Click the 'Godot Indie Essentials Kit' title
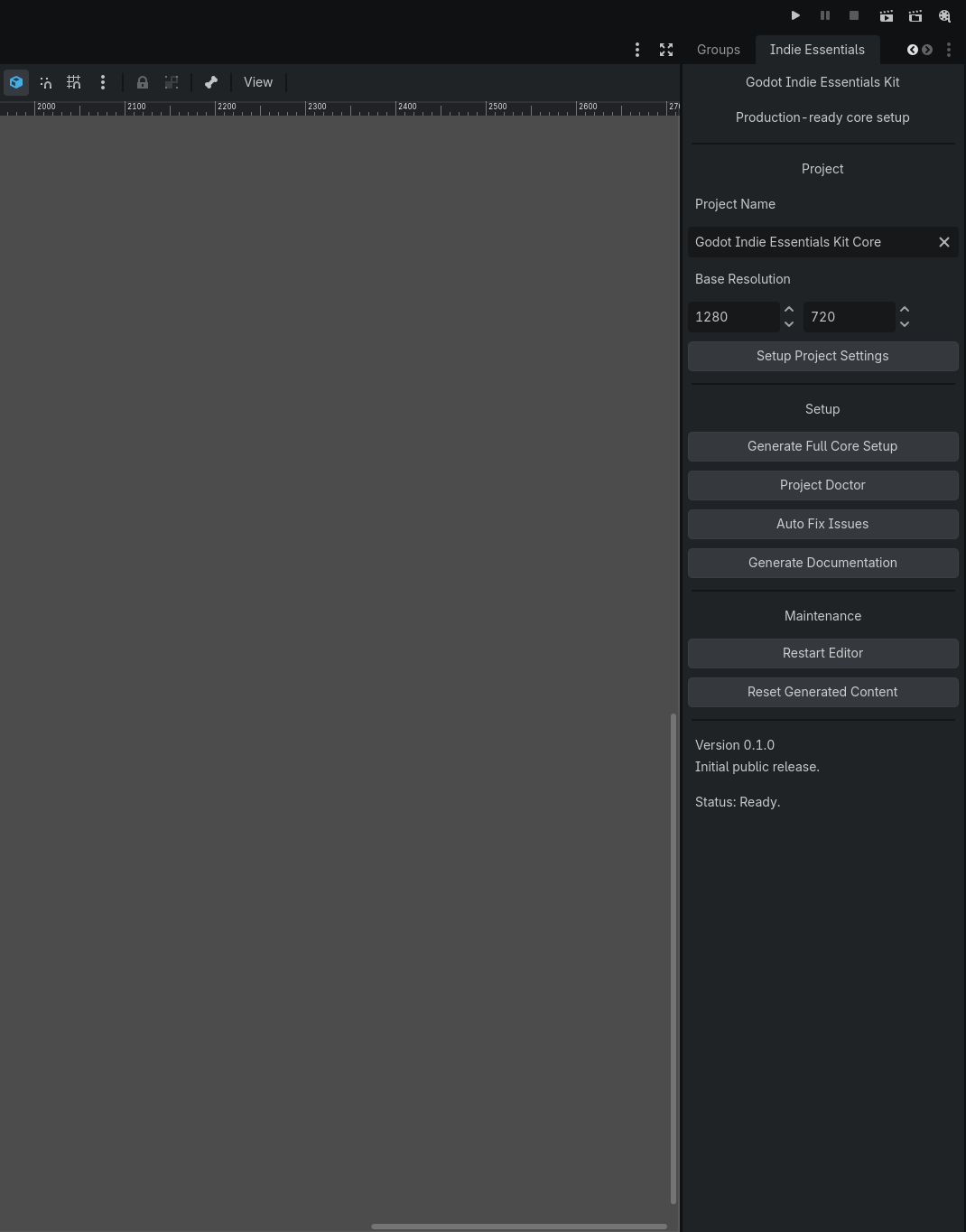This screenshot has height=1232, width=966. click(822, 82)
